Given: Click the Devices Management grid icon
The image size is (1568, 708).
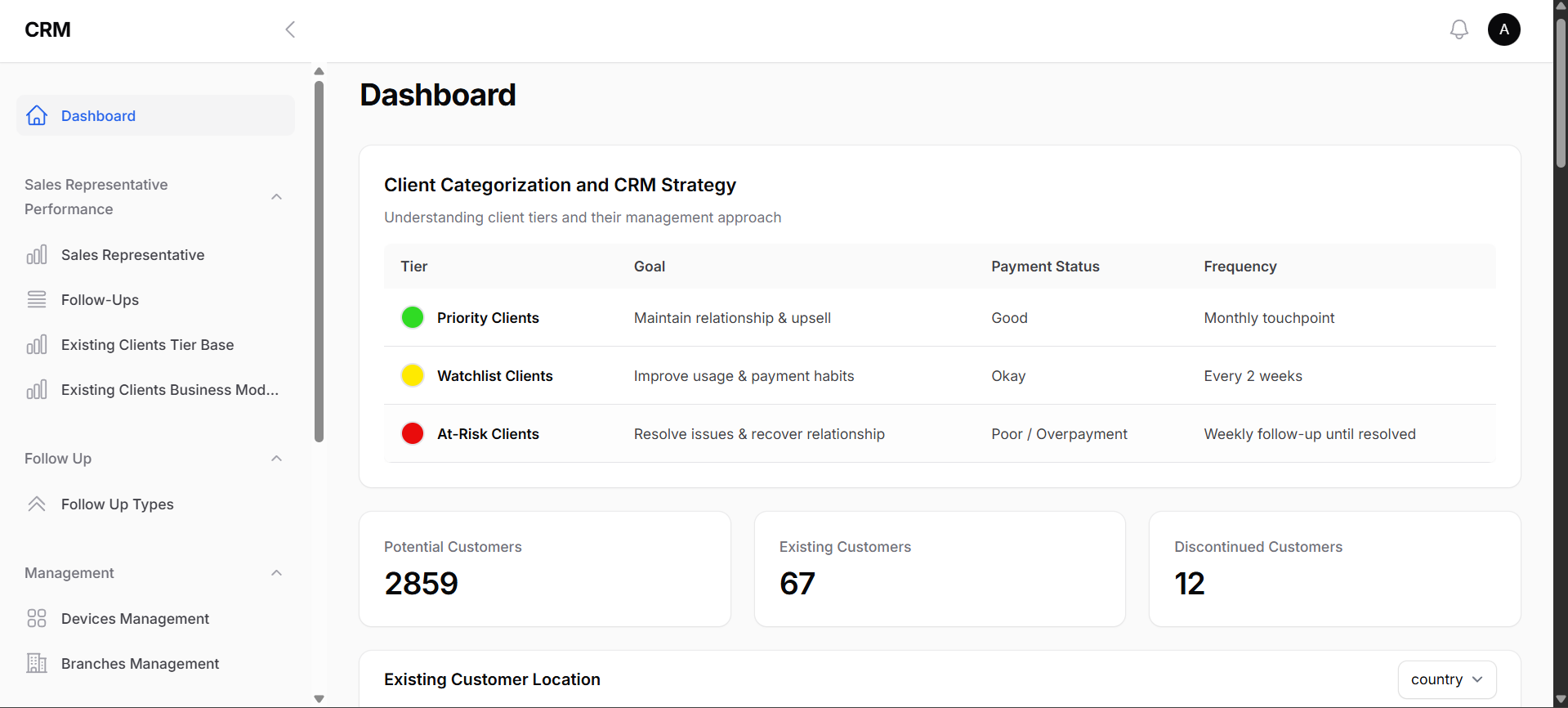Looking at the screenshot, I should [x=37, y=618].
